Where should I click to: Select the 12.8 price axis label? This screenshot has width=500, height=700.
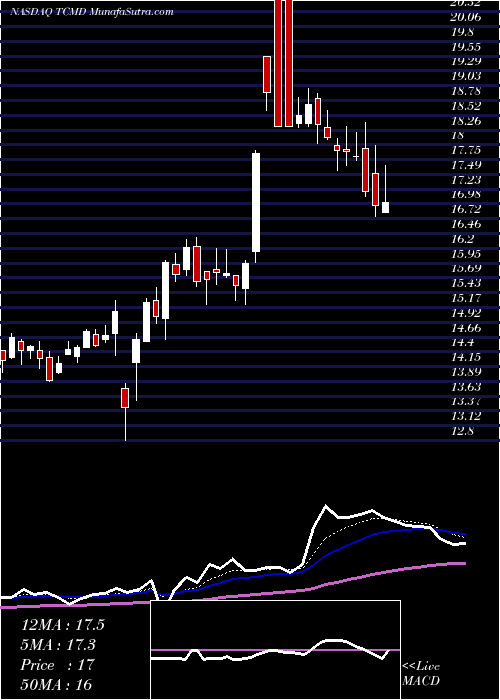(462, 431)
